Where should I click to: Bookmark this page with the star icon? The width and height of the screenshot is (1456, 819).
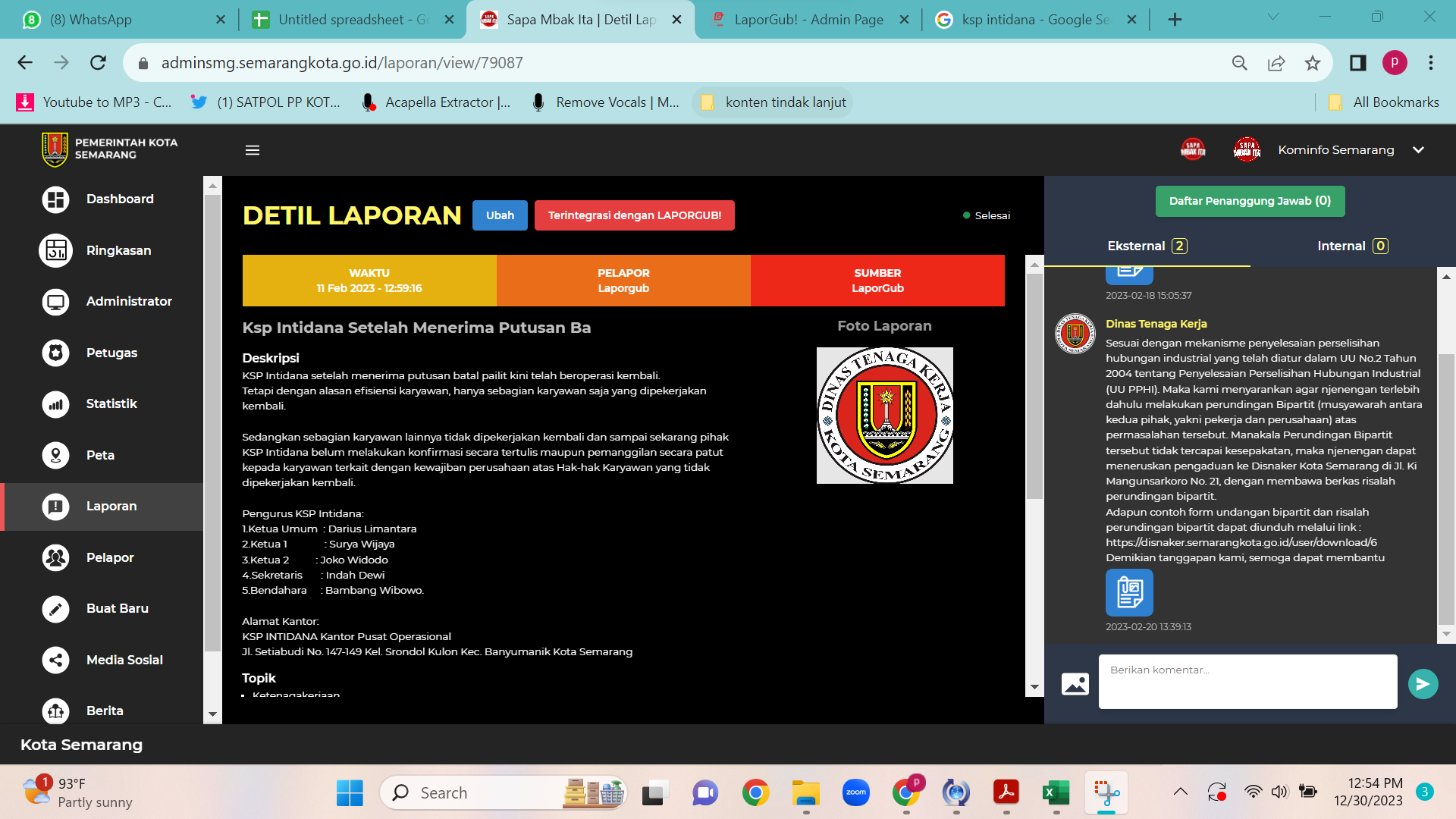tap(1313, 63)
